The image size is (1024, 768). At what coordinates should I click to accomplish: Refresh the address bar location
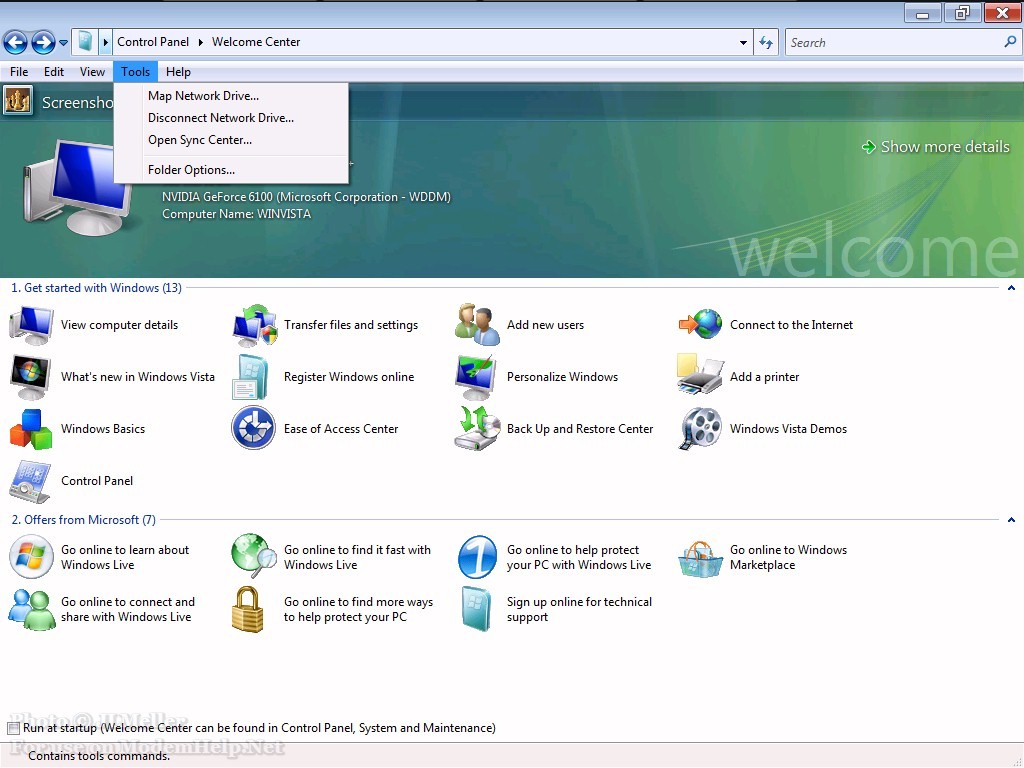766,42
